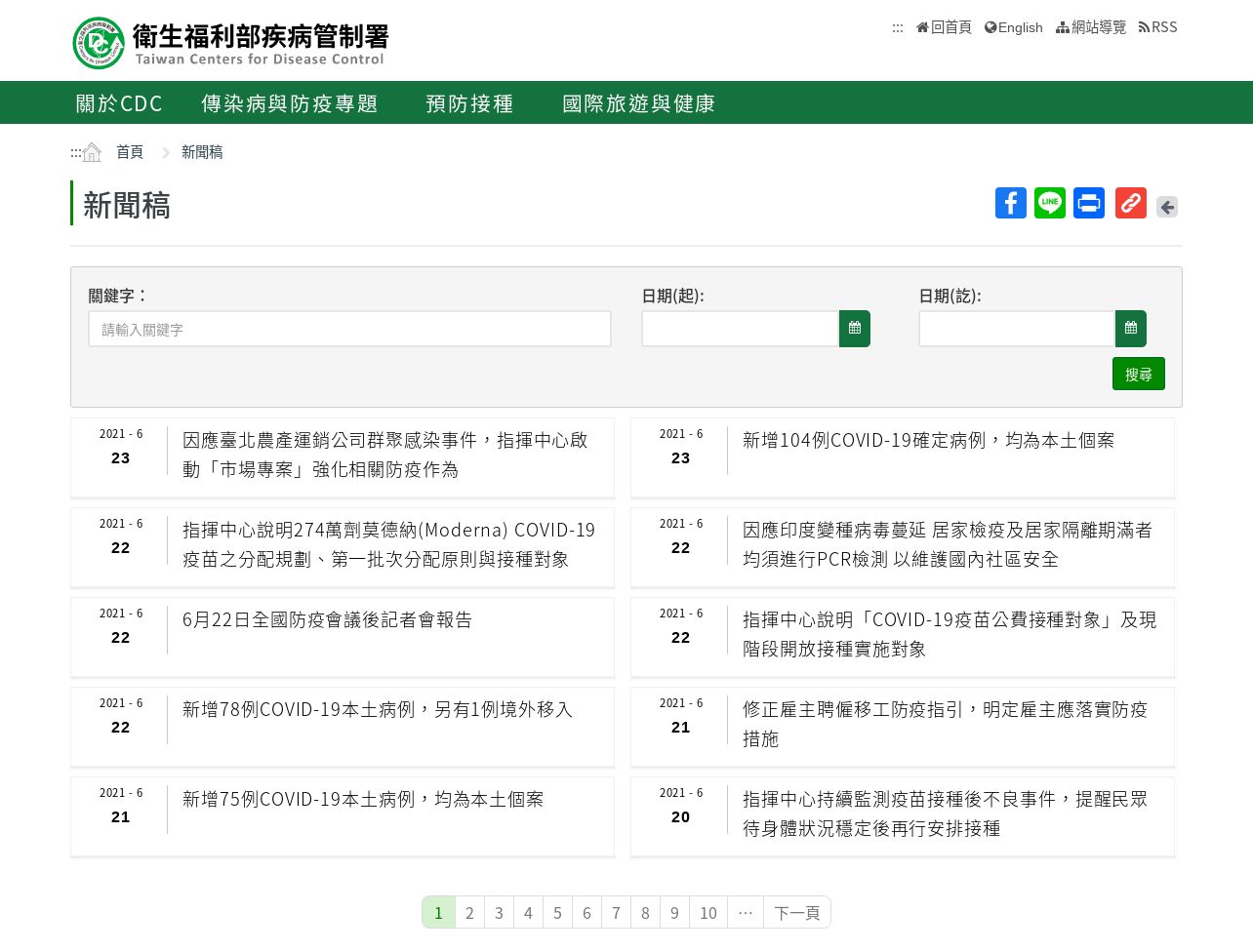Open the start date calendar picker
The width and height of the screenshot is (1253, 952).
(x=855, y=329)
